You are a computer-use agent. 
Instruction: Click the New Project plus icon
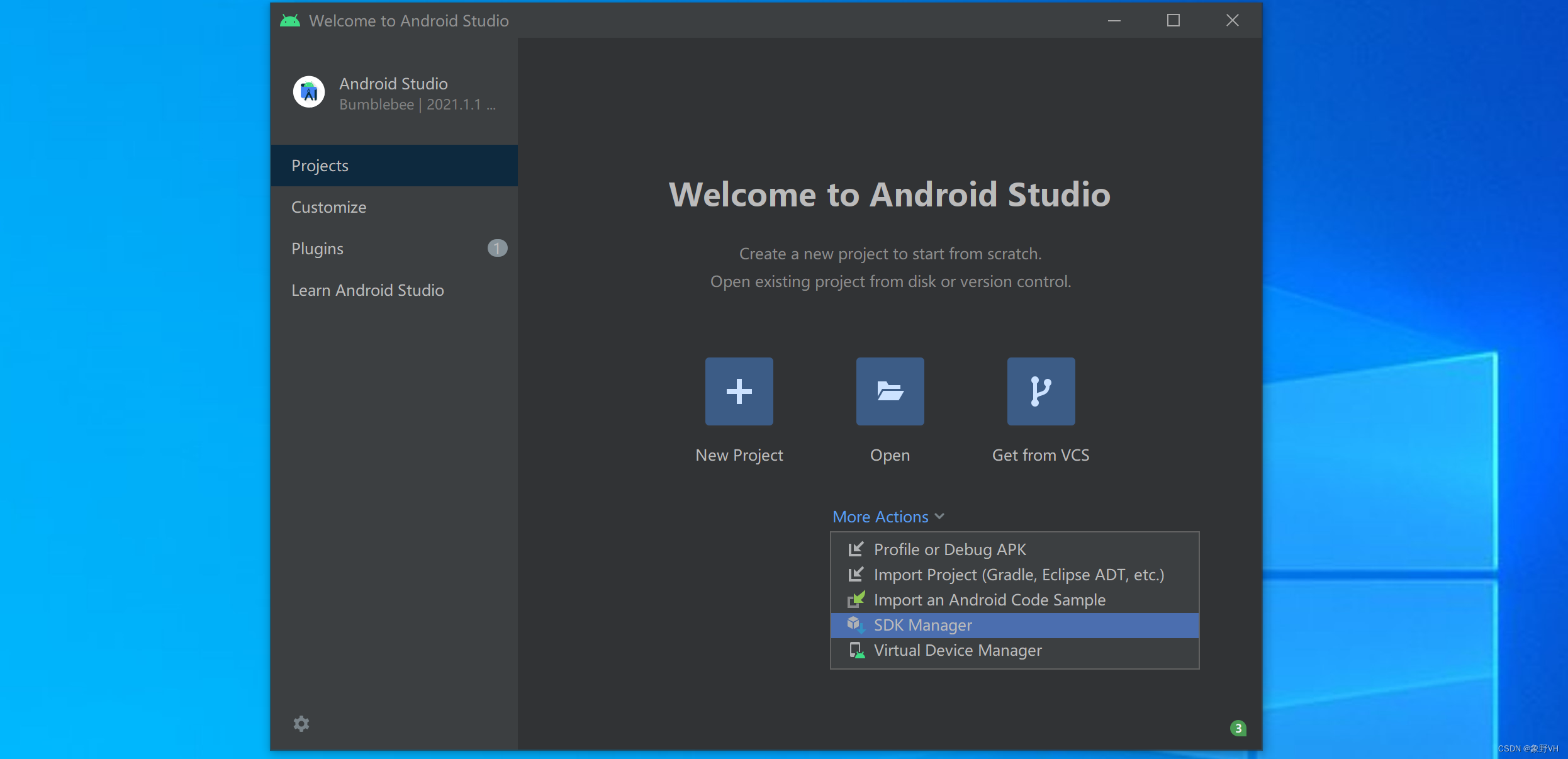coord(739,391)
